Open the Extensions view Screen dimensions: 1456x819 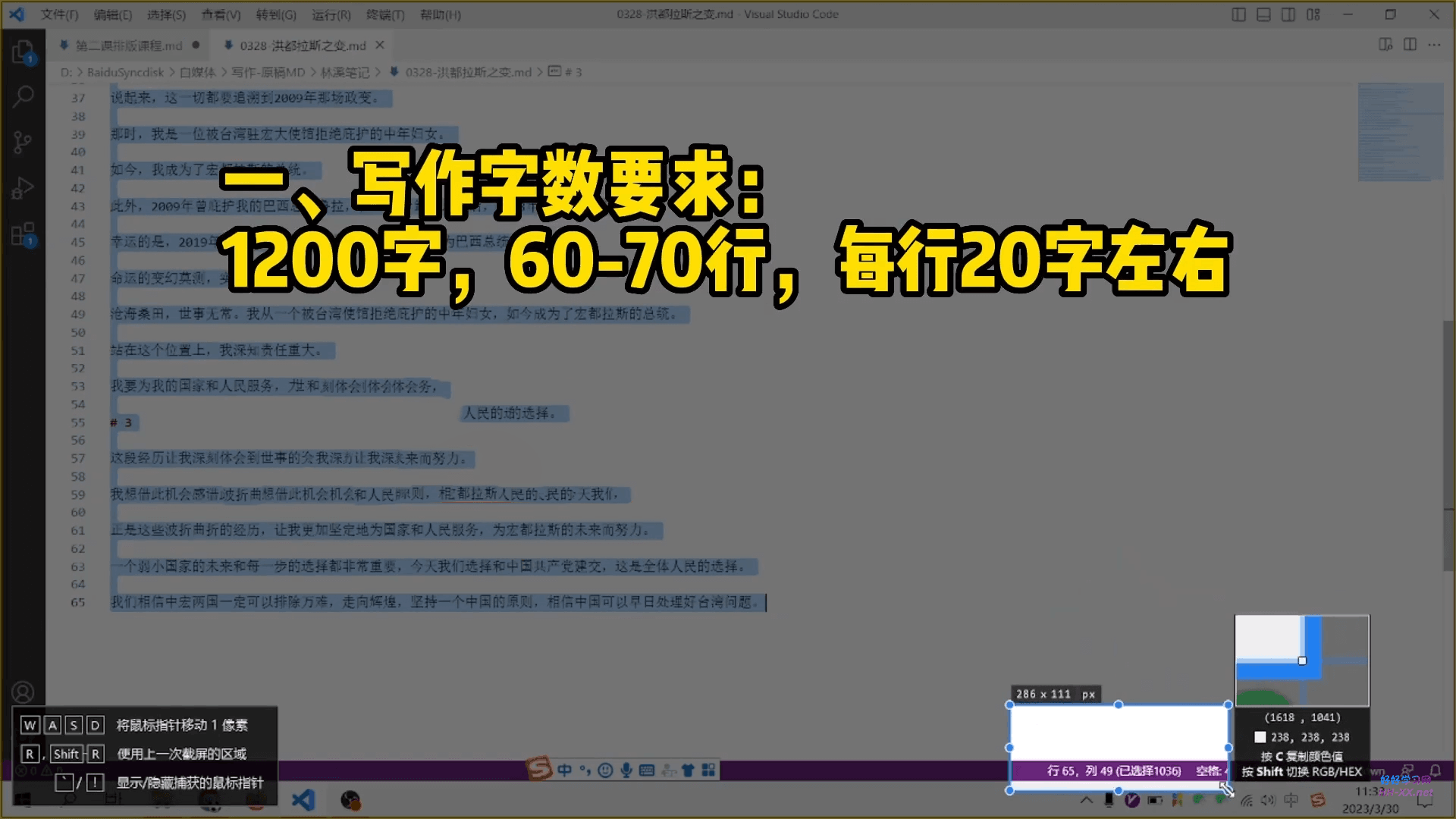tap(24, 234)
